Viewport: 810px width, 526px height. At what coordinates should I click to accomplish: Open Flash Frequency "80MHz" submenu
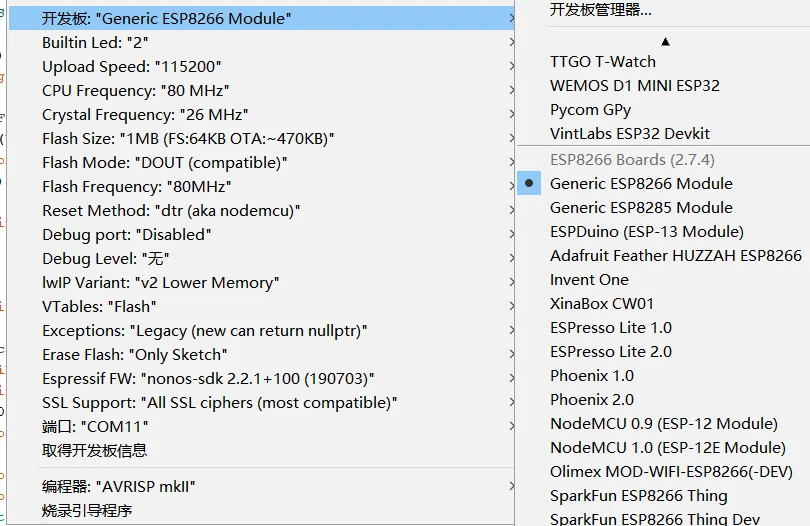[x=261, y=187]
